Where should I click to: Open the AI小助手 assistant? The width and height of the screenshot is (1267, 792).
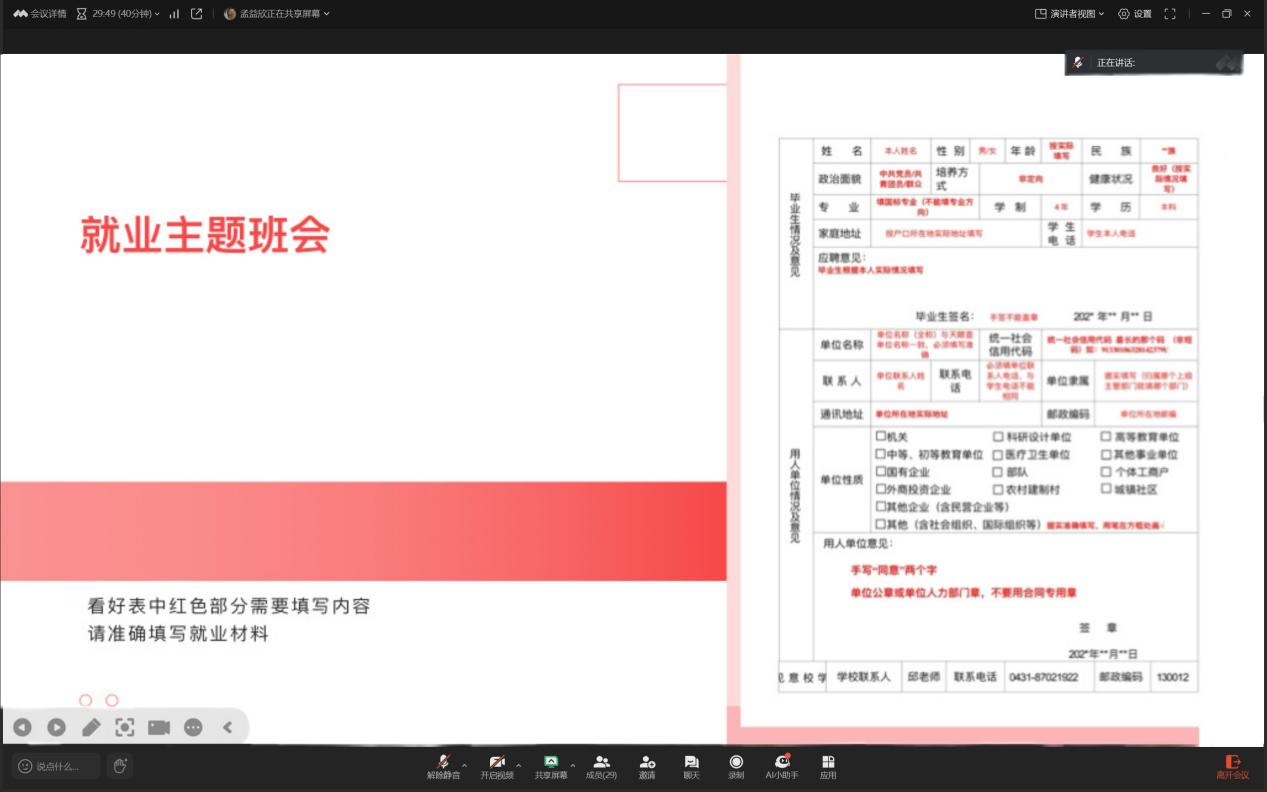point(782,766)
